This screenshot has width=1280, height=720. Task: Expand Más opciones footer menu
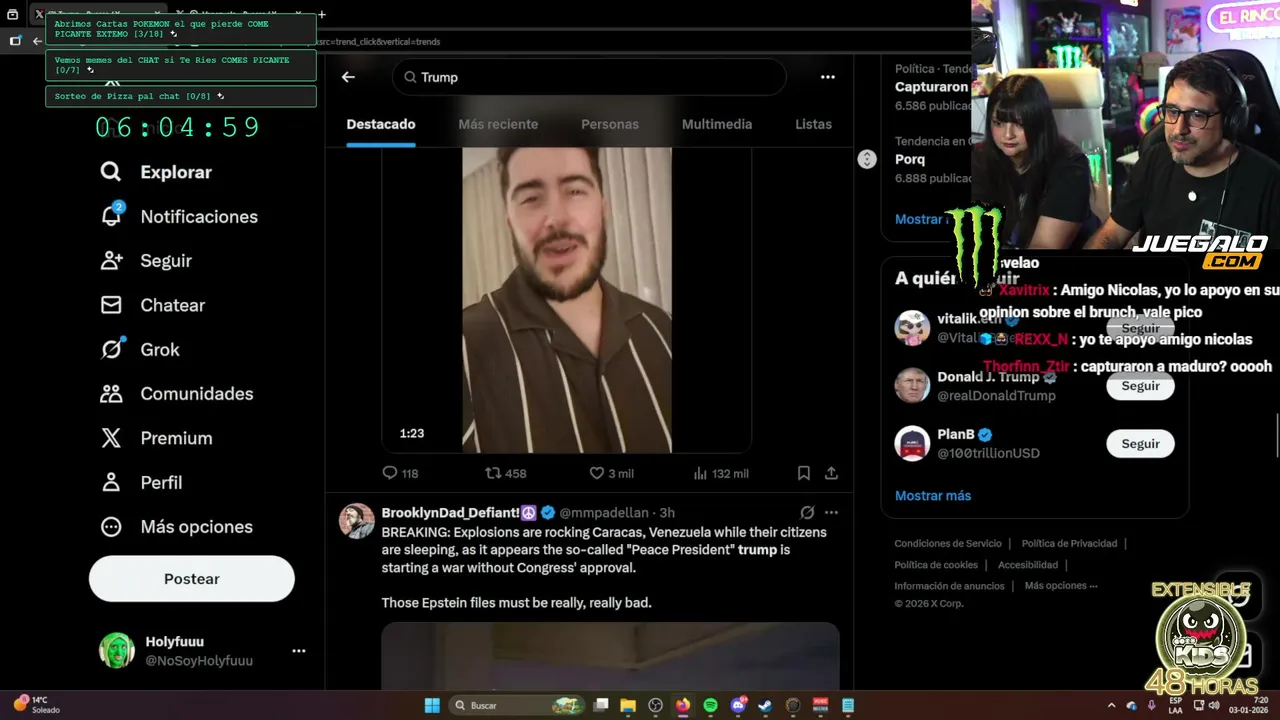[x=1061, y=586]
